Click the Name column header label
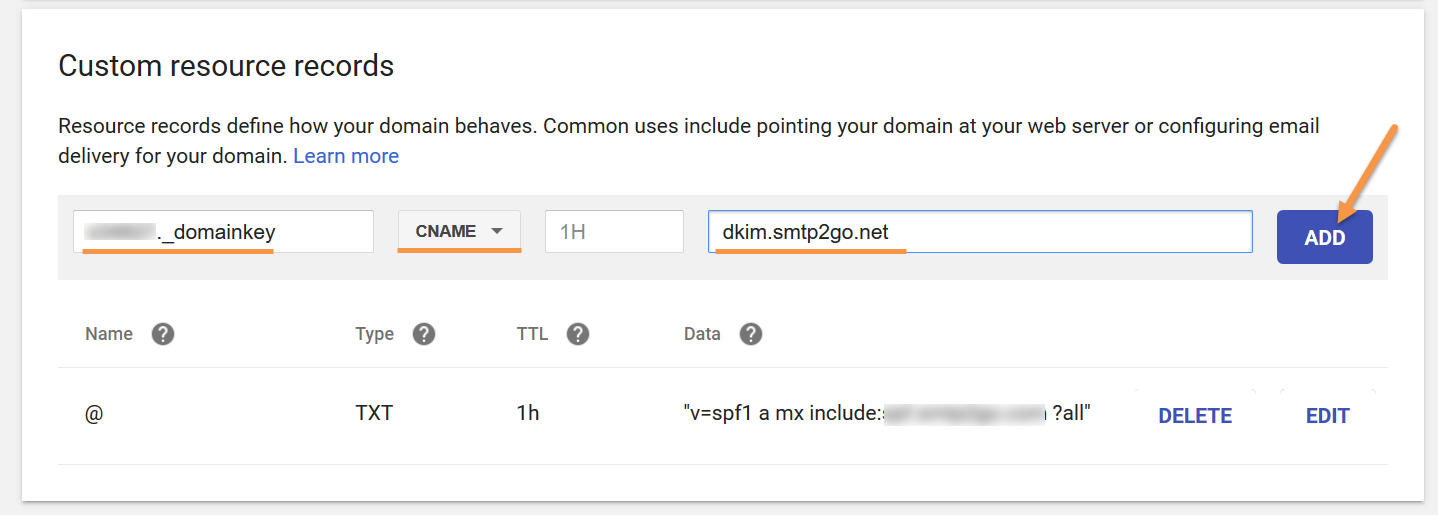Image resolution: width=1438 pixels, height=515 pixels. coord(109,334)
